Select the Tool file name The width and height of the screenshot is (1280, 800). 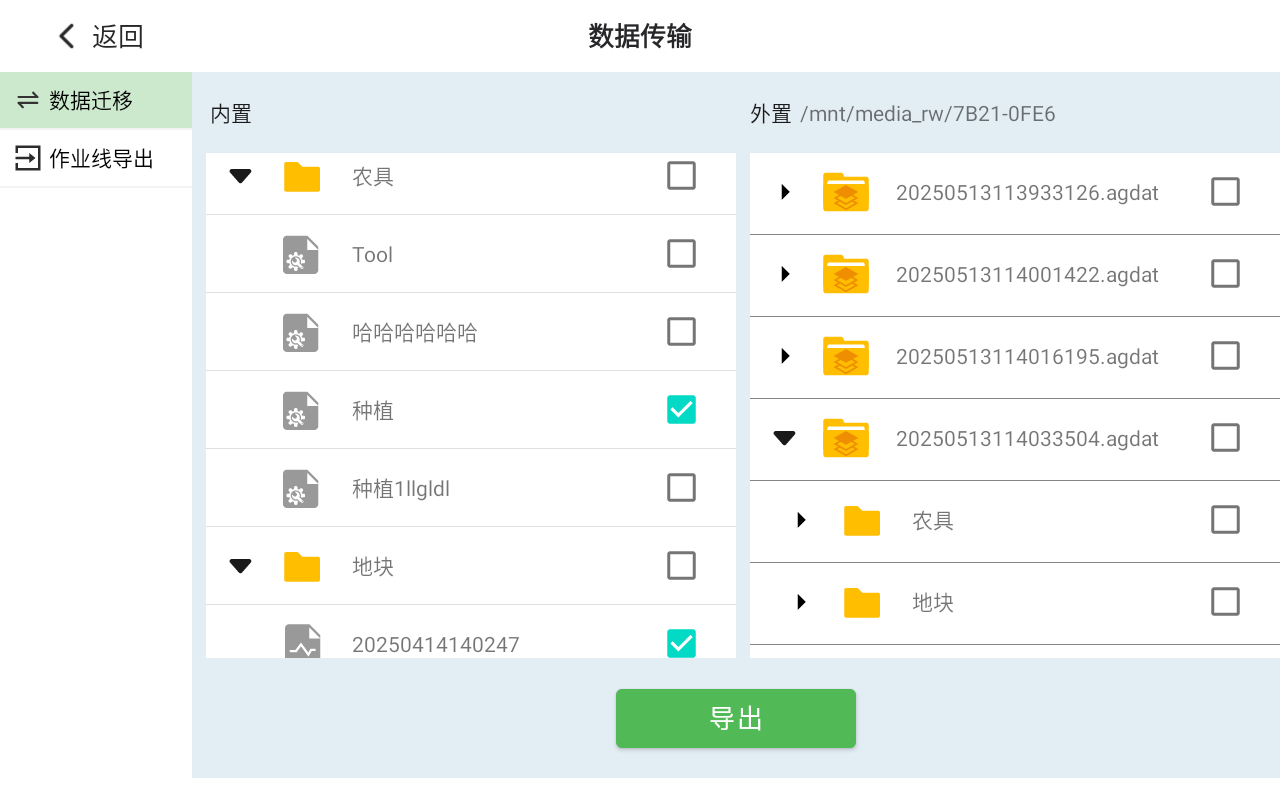372,255
